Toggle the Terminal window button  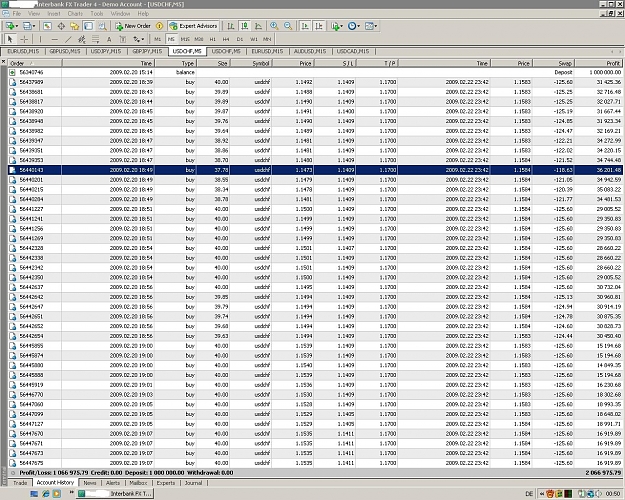88,26
